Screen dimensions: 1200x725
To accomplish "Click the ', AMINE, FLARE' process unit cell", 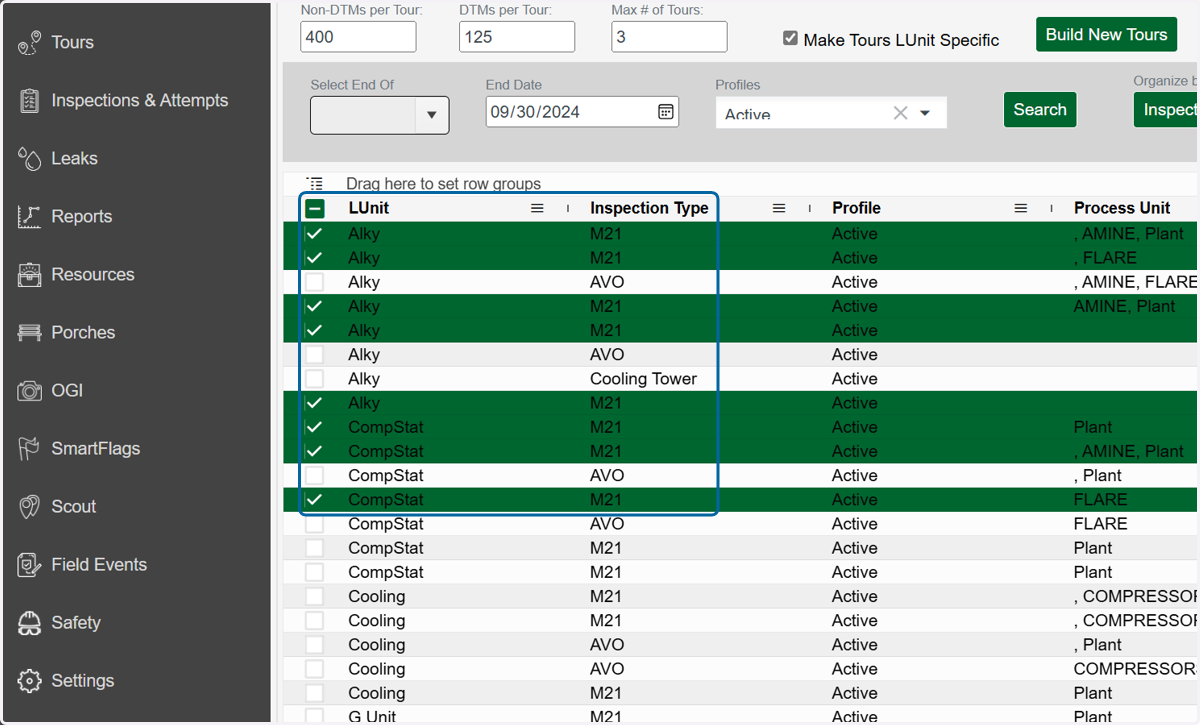I will click(1136, 282).
